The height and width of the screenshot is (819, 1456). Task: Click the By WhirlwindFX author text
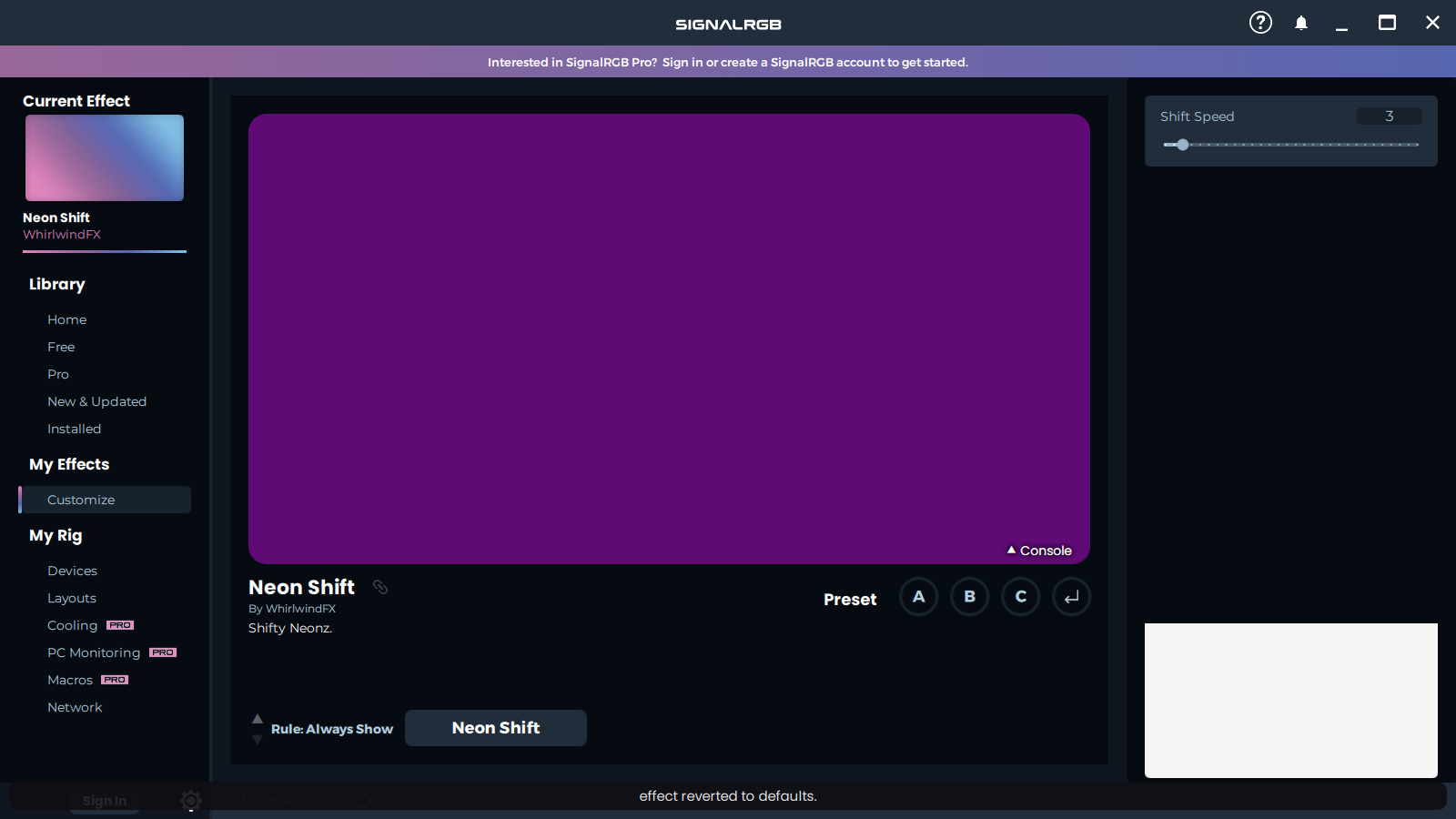click(292, 609)
